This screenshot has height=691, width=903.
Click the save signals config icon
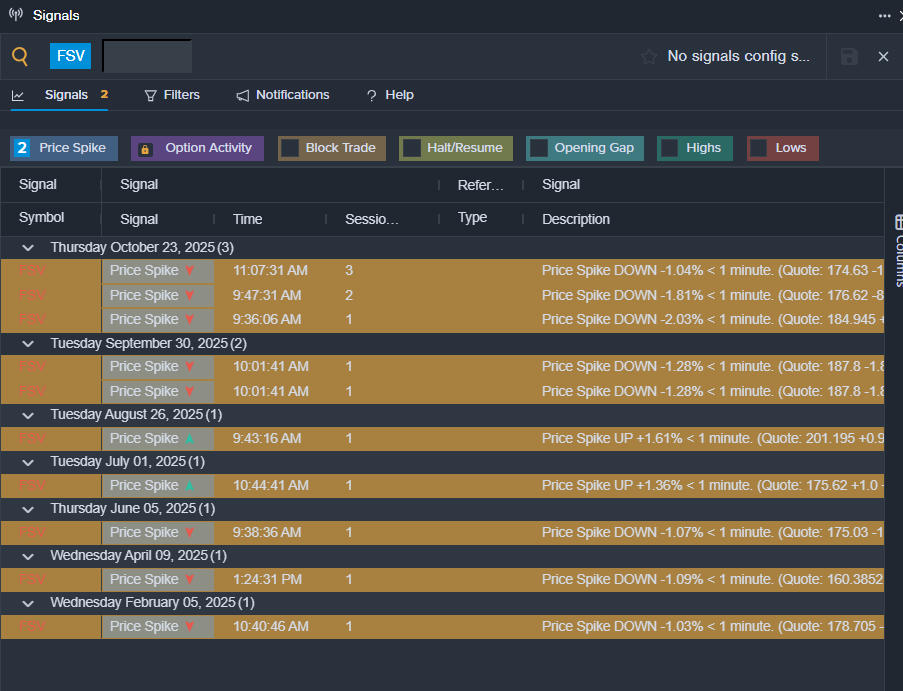pos(849,57)
